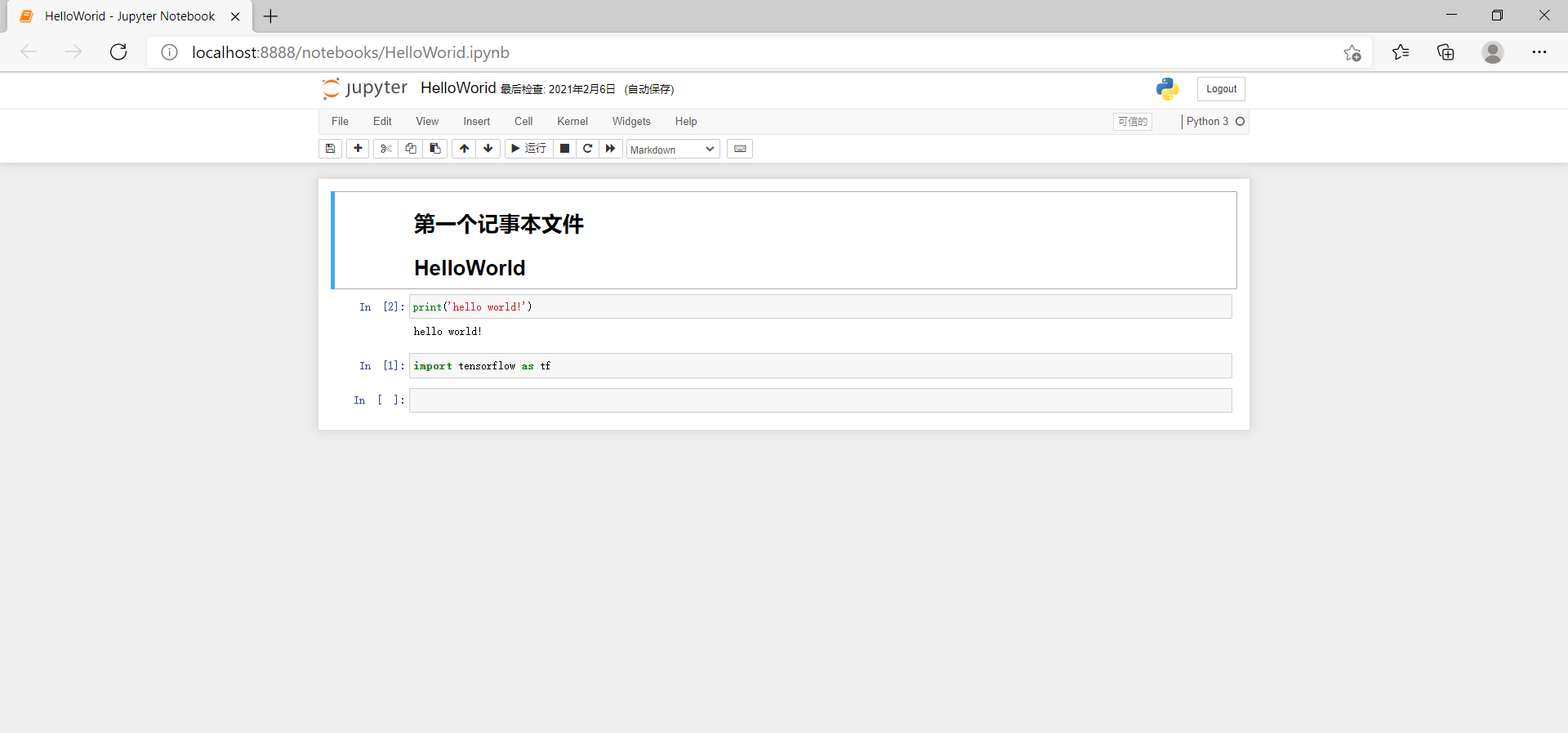
Task: Click the Python logo icon
Action: coord(1167,88)
